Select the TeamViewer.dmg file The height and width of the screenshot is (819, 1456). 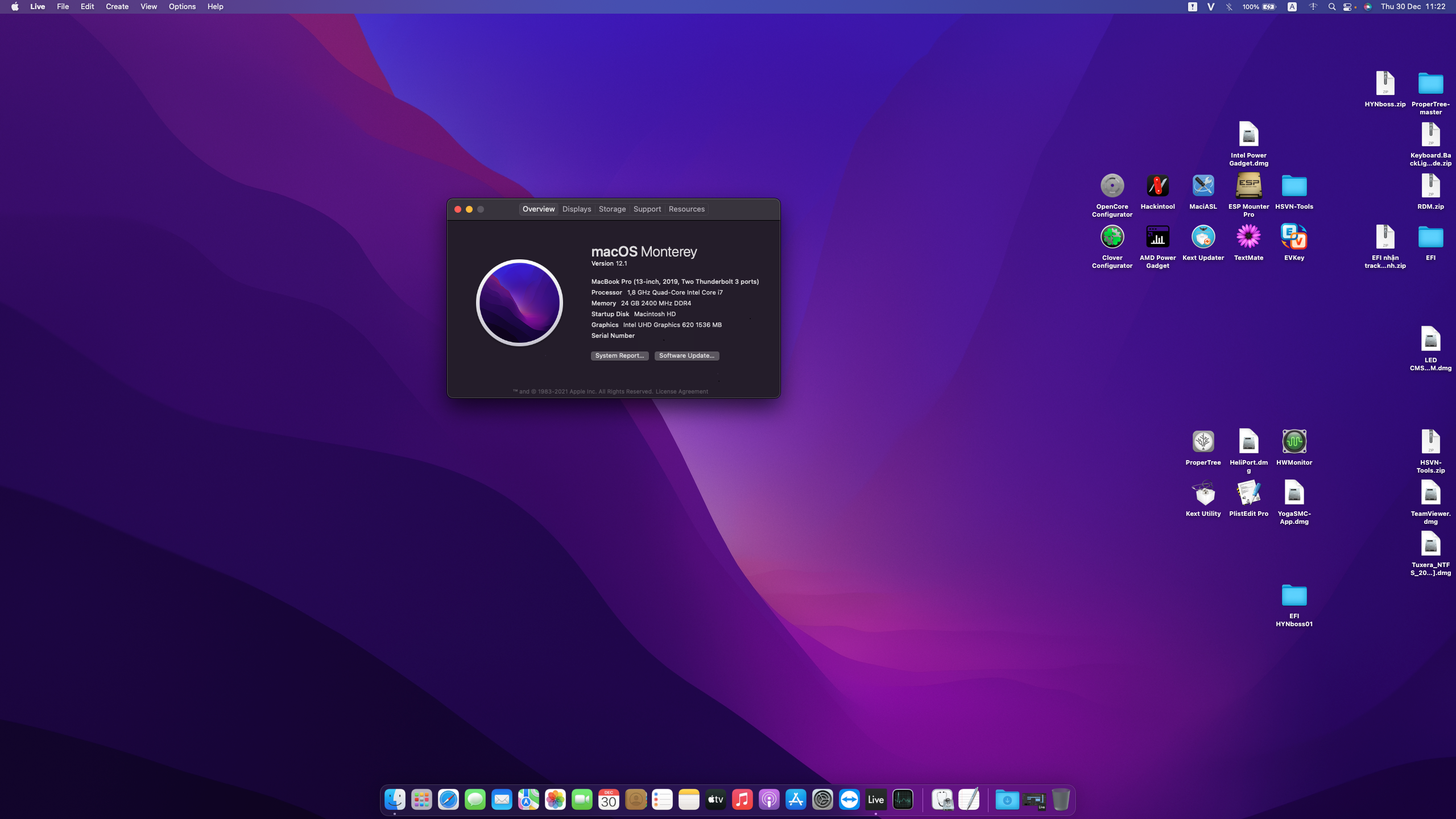[1430, 493]
